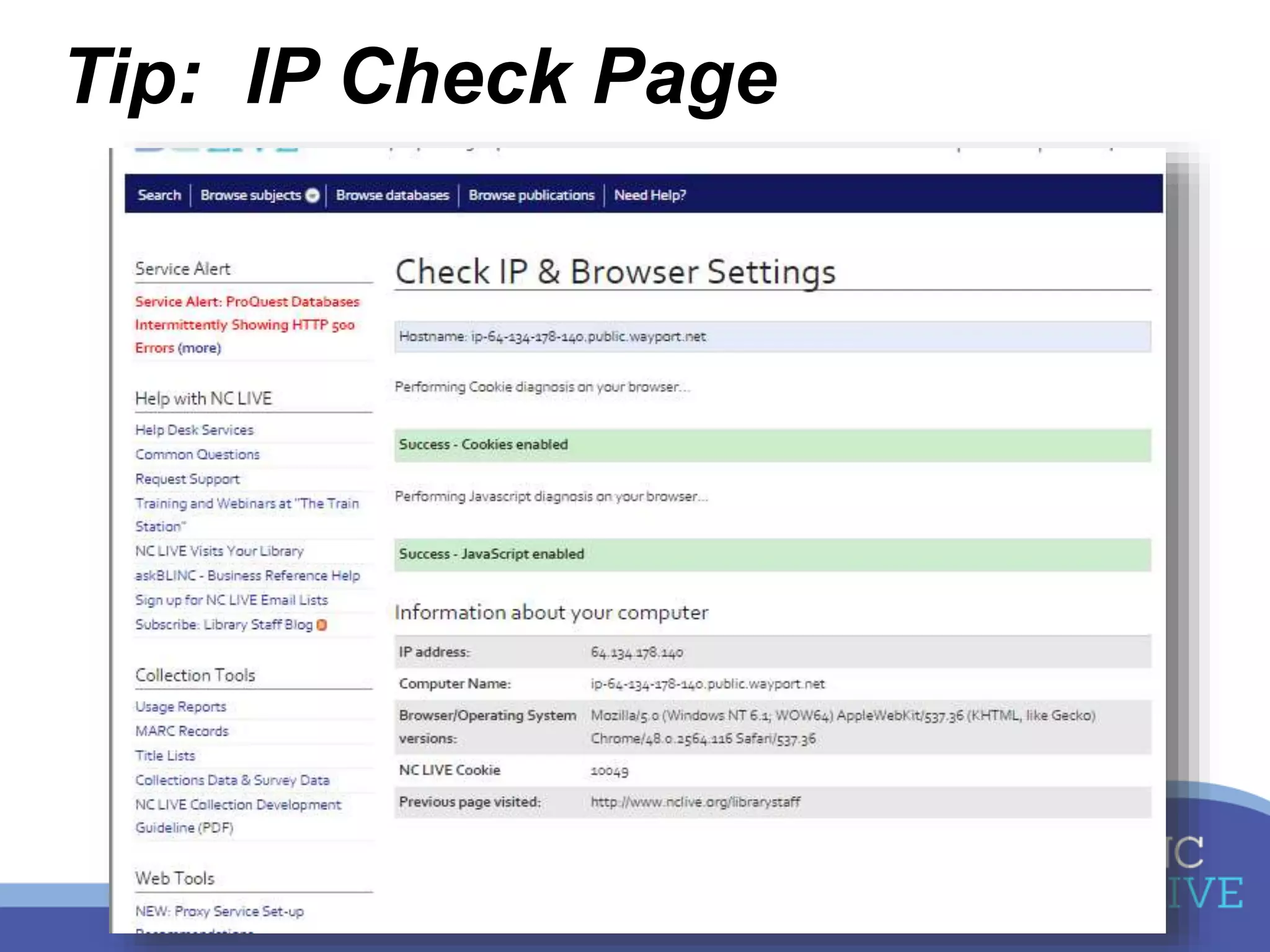This screenshot has width=1270, height=952.
Task: Open NC LIVE Visits Your Library link
Action: [220, 551]
